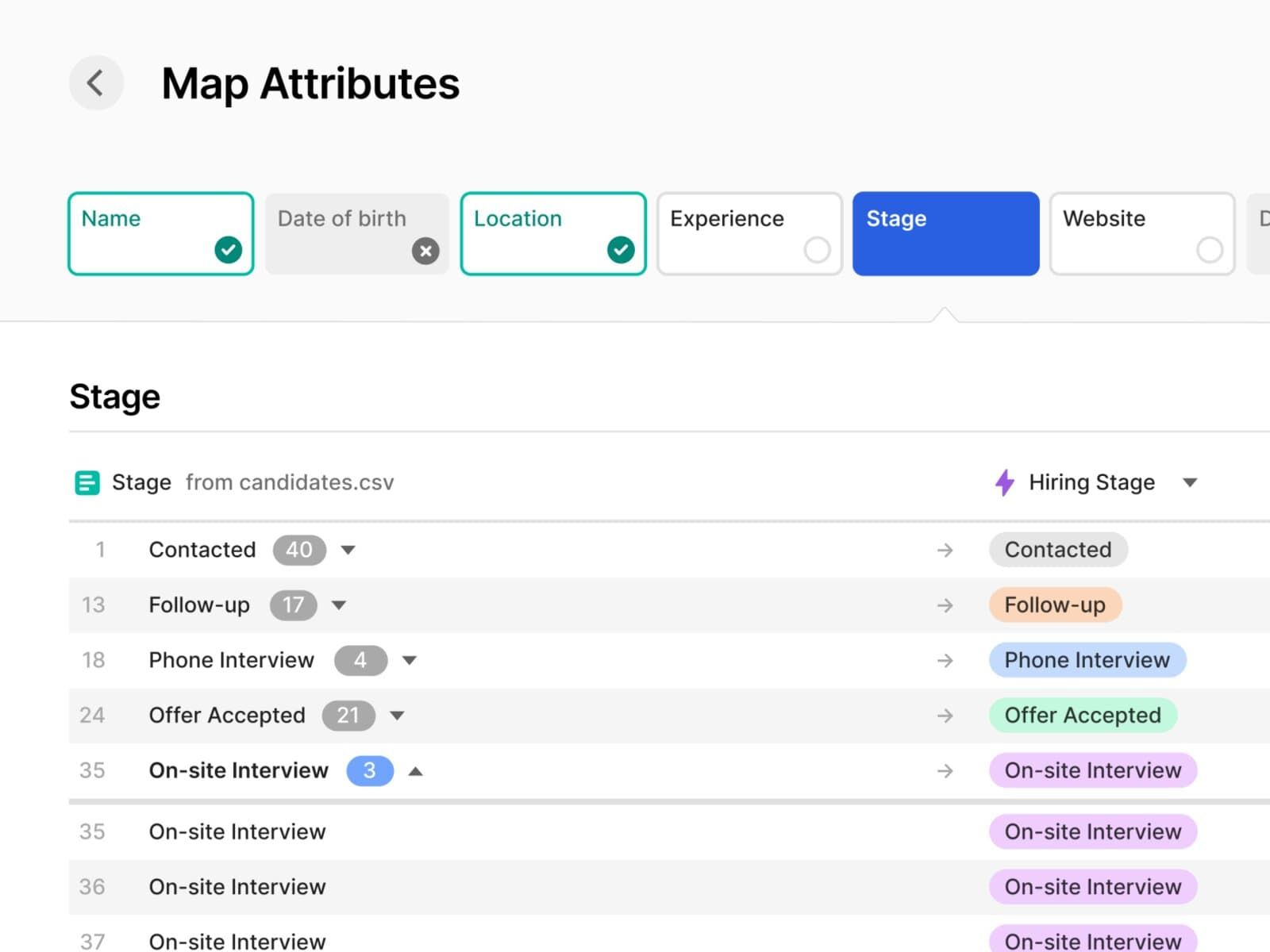The height and width of the screenshot is (952, 1270).
Task: Select the Date of birth attribute tab
Action: [x=357, y=234]
